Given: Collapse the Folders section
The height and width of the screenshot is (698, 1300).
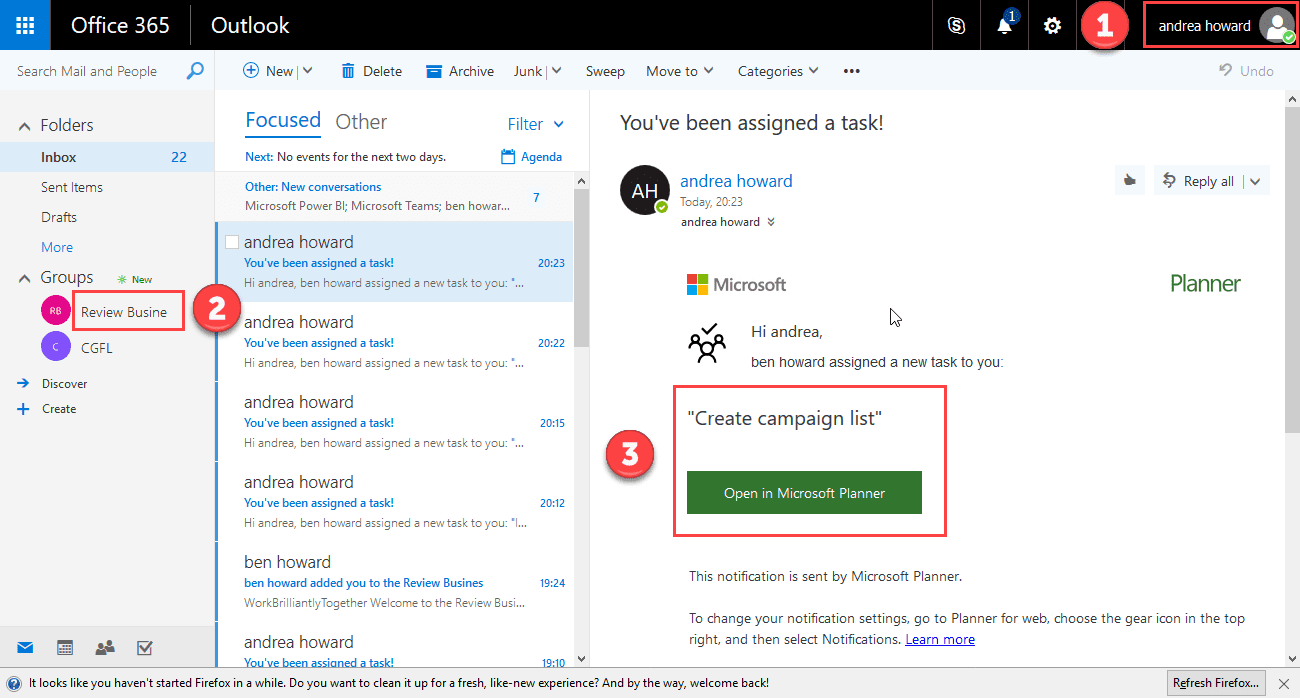Looking at the screenshot, I should (x=25, y=126).
